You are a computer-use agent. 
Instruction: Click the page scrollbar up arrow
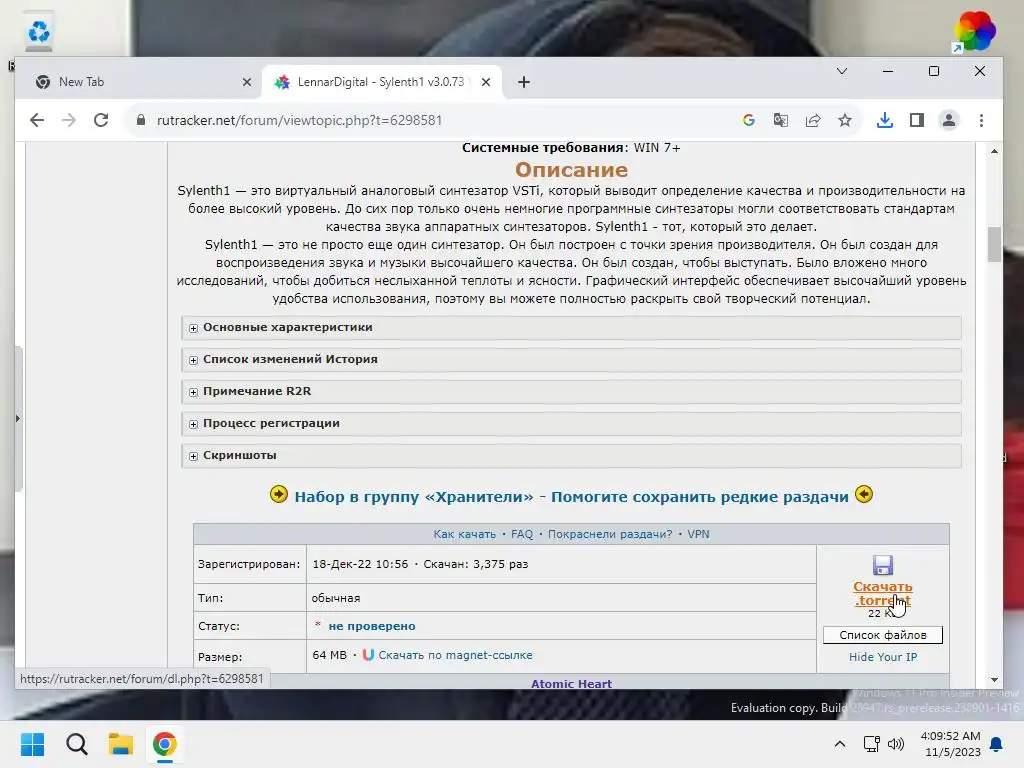(994, 152)
